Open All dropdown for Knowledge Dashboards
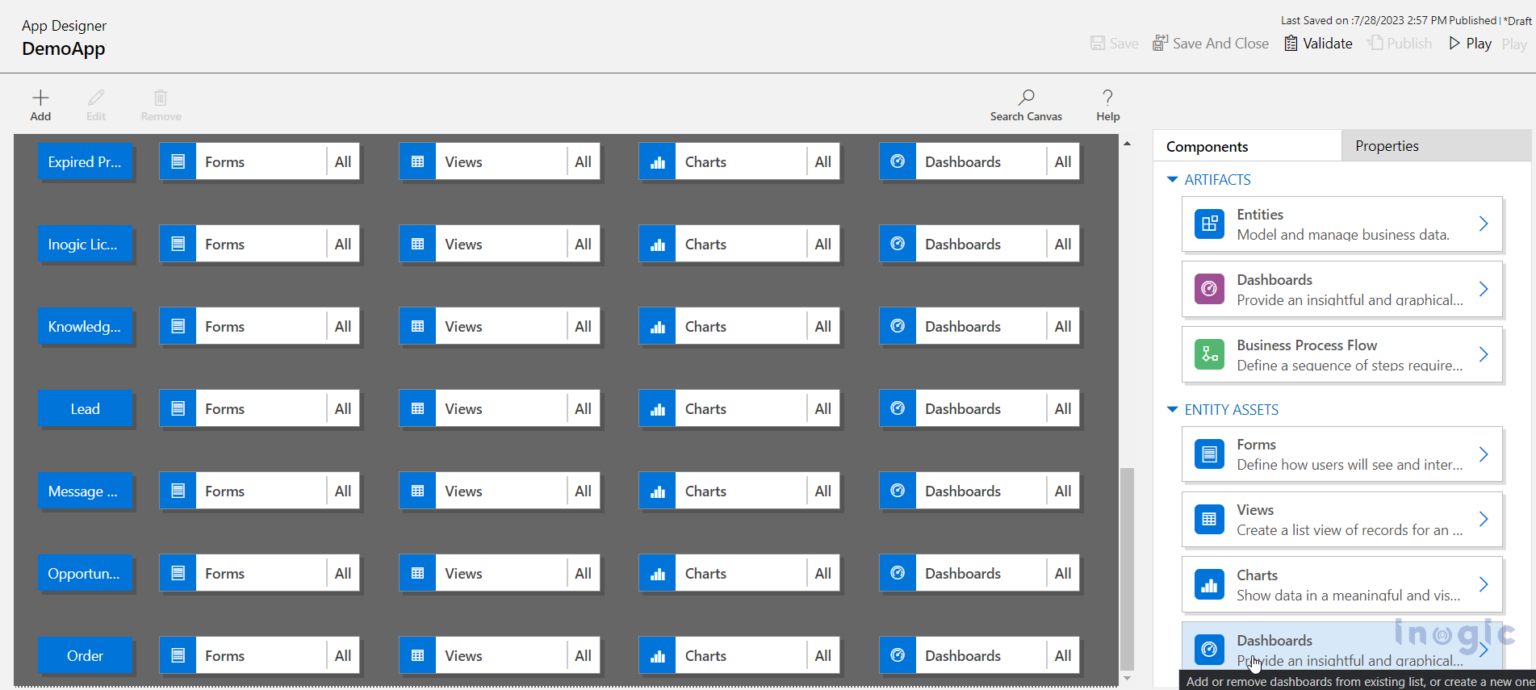This screenshot has width=1536, height=690. point(1062,327)
